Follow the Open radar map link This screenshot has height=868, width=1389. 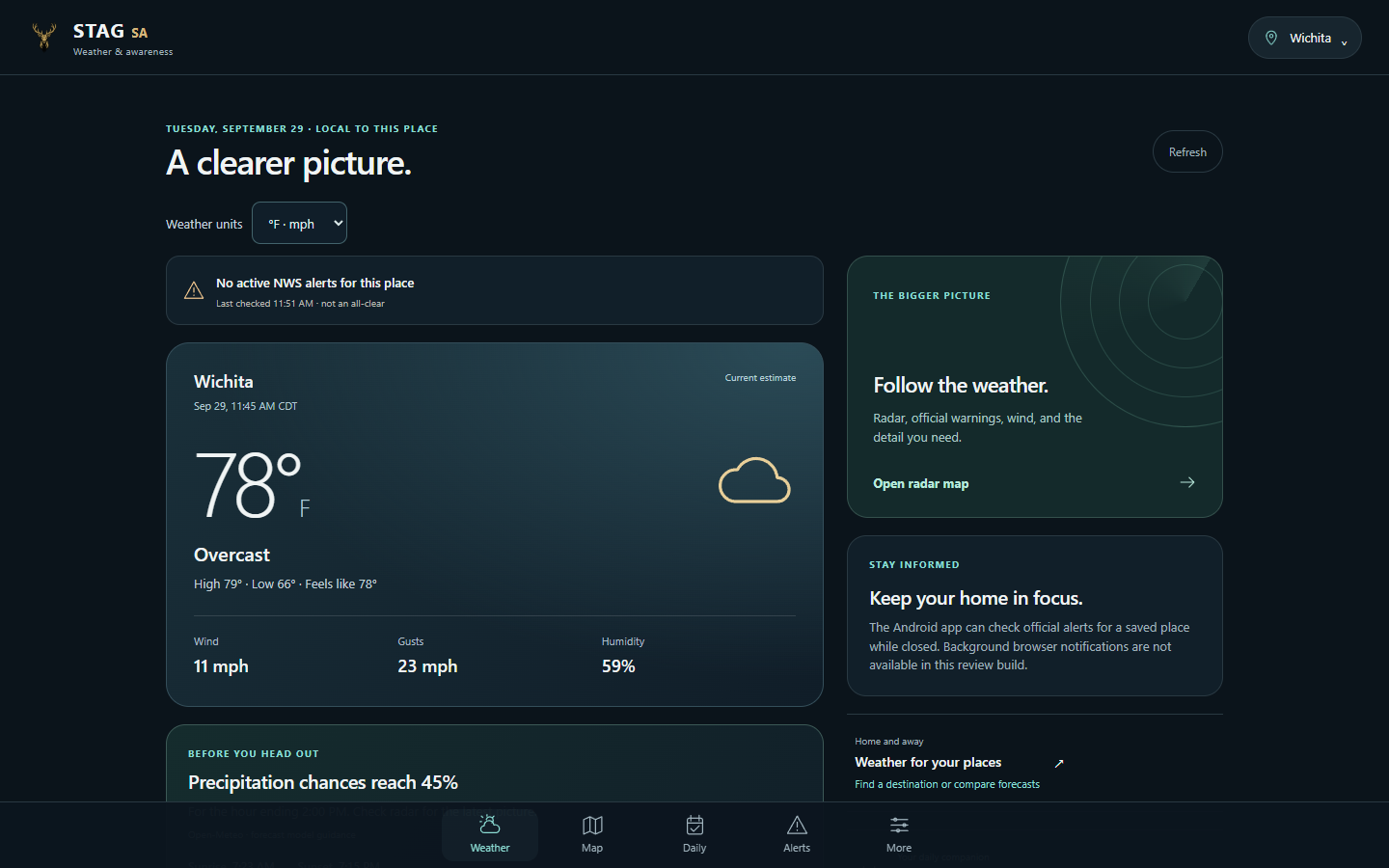tap(921, 483)
